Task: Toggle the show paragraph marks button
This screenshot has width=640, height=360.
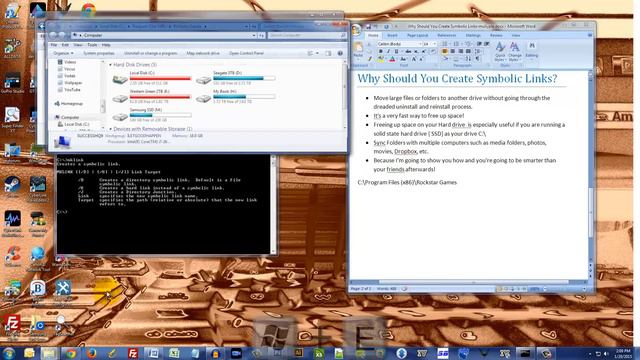Action: click(x=477, y=58)
